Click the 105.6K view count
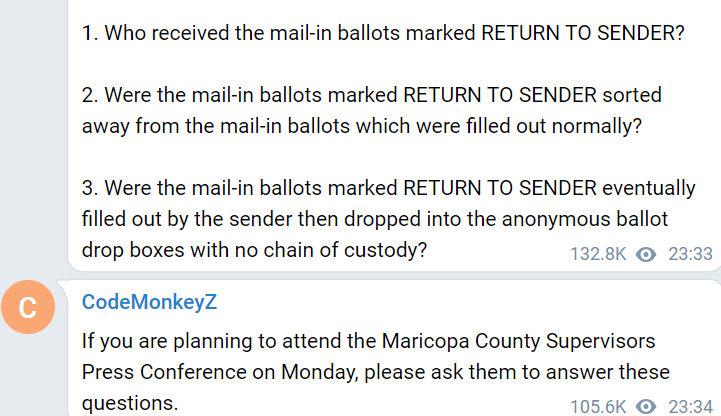This screenshot has height=416, width=721. tap(598, 407)
